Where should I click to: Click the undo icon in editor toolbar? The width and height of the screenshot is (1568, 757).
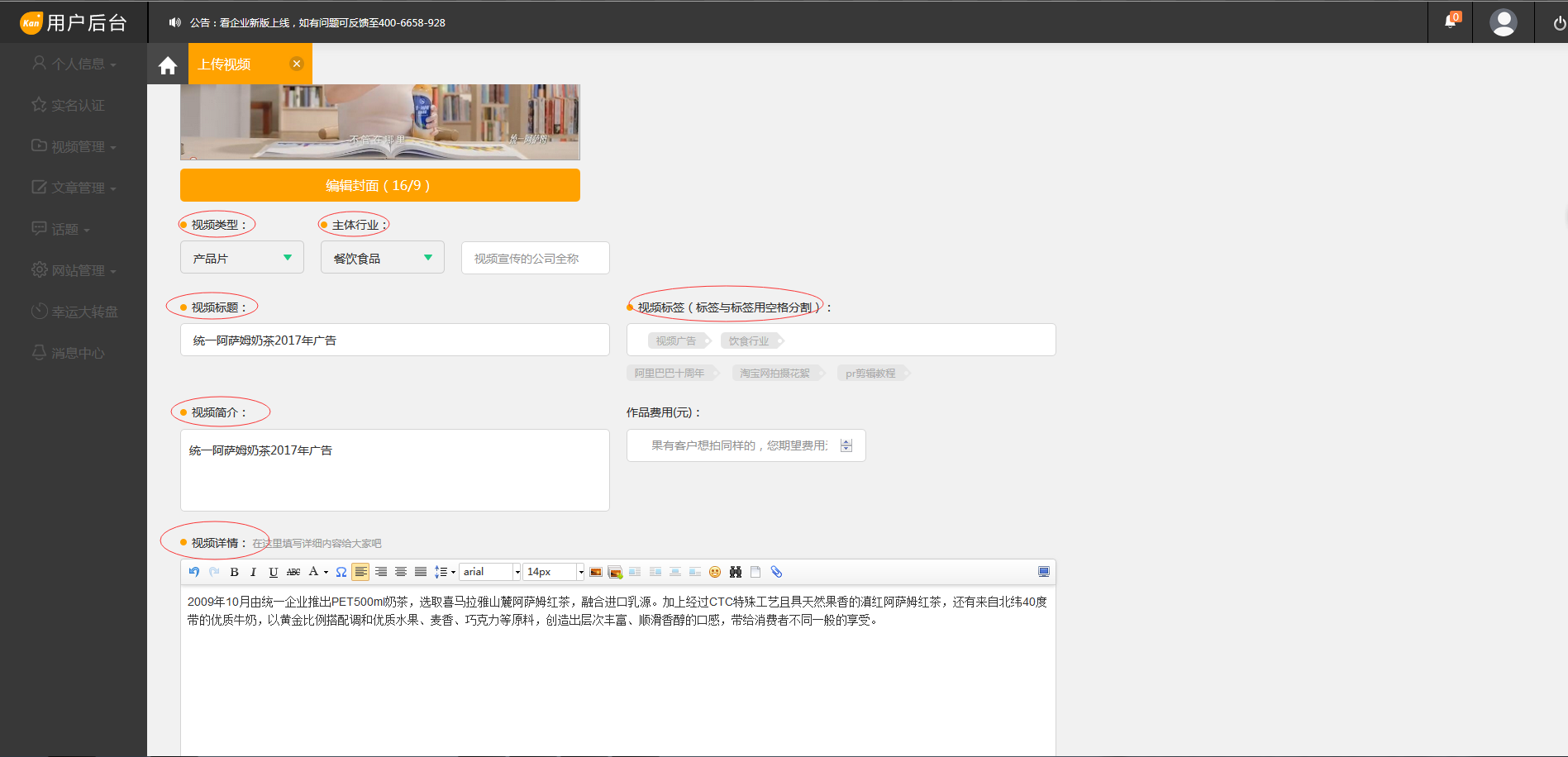[194, 572]
